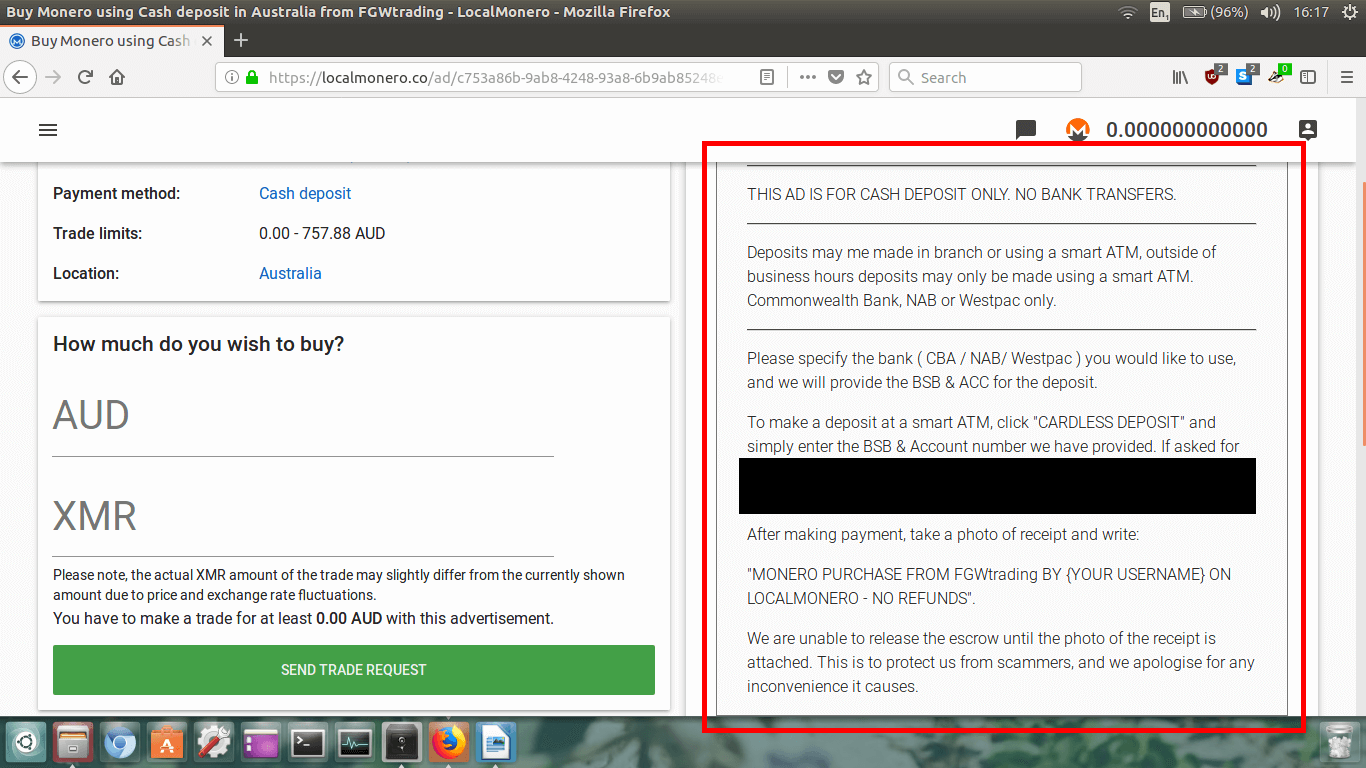
Task: Open the extension with green badge
Action: 1278,76
